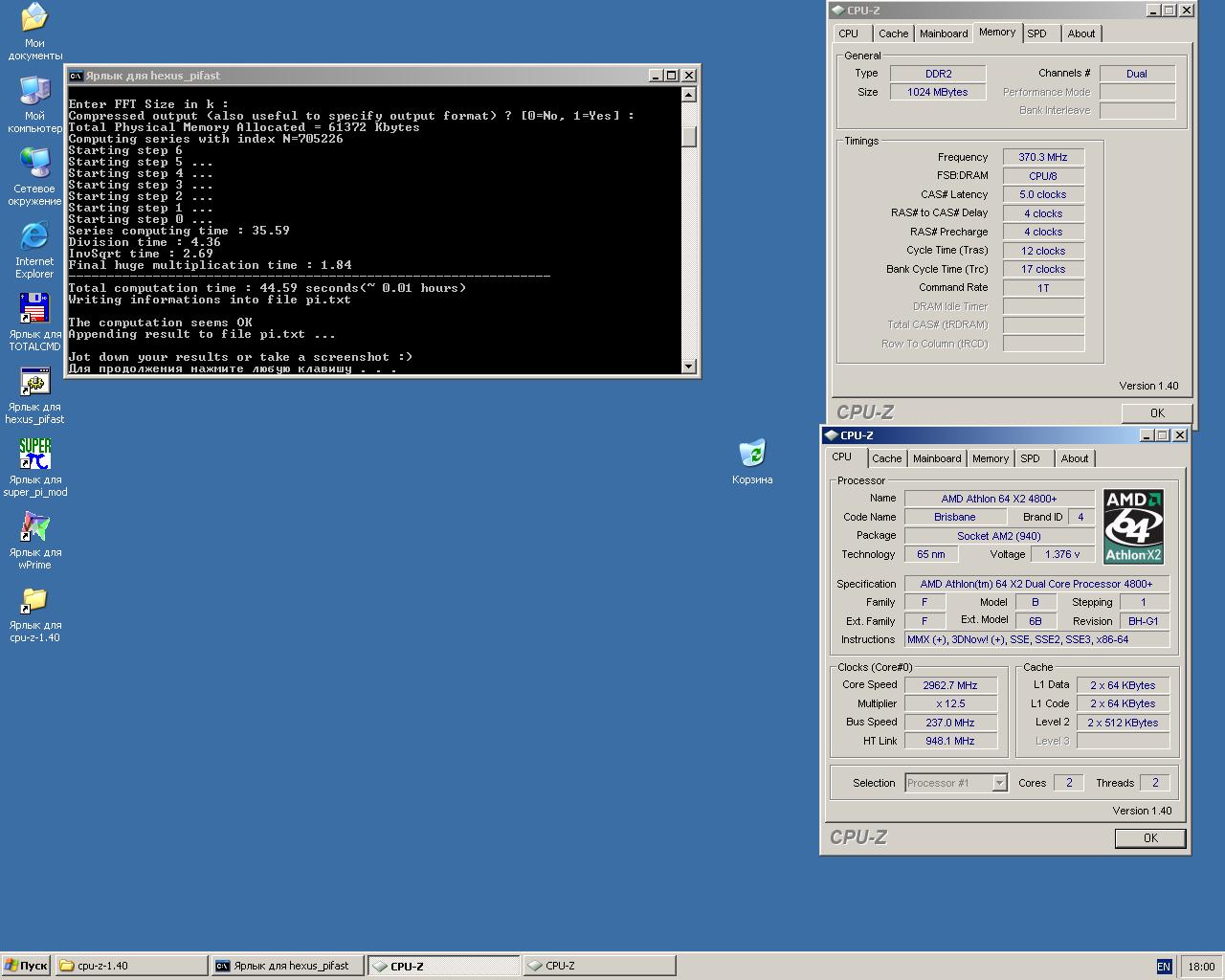Screen dimensions: 1225x980
Task: Open Mainboard tab in lower CPU-Z window
Action: 937,458
